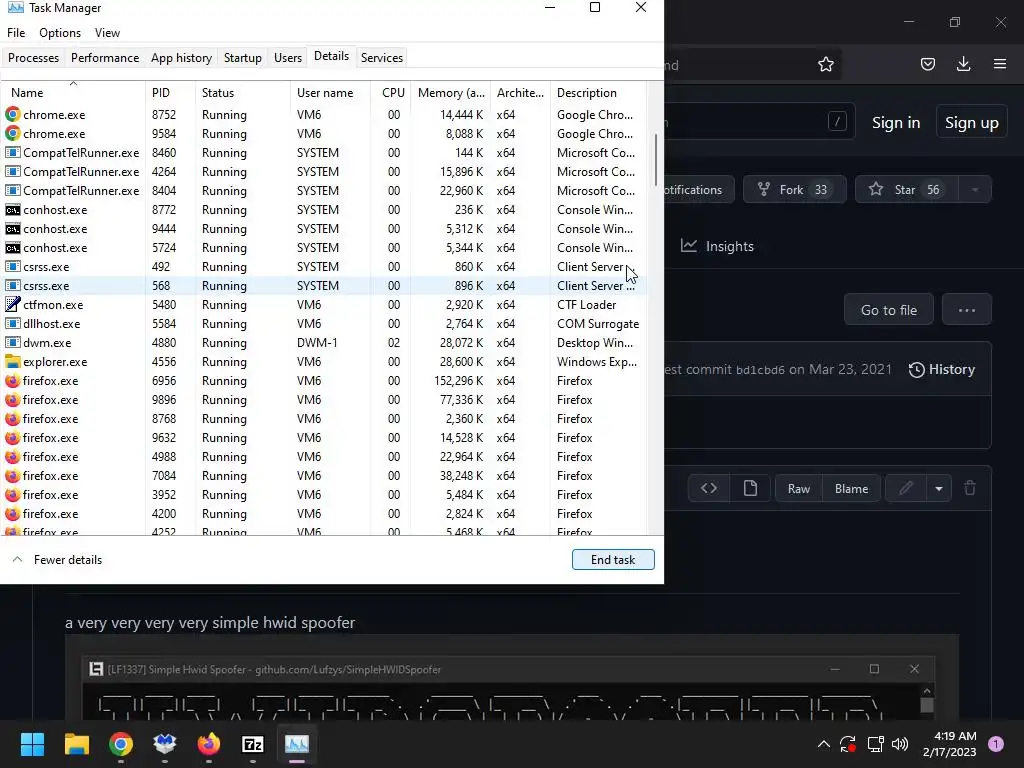The image size is (1024, 768).
Task: Open the Options menu in Task Manager
Action: tap(60, 33)
